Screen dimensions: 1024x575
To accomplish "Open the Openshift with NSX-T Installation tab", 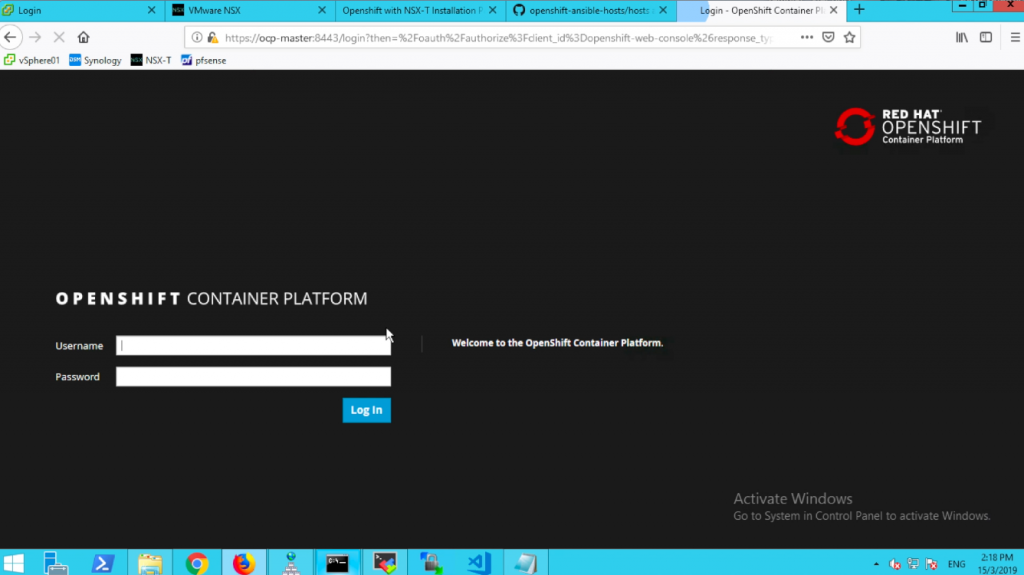I will click(418, 10).
